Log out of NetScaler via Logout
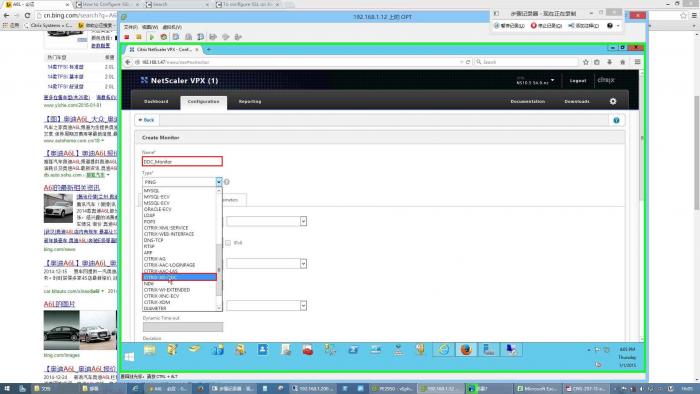This screenshot has height=394, width=700. [578, 81]
